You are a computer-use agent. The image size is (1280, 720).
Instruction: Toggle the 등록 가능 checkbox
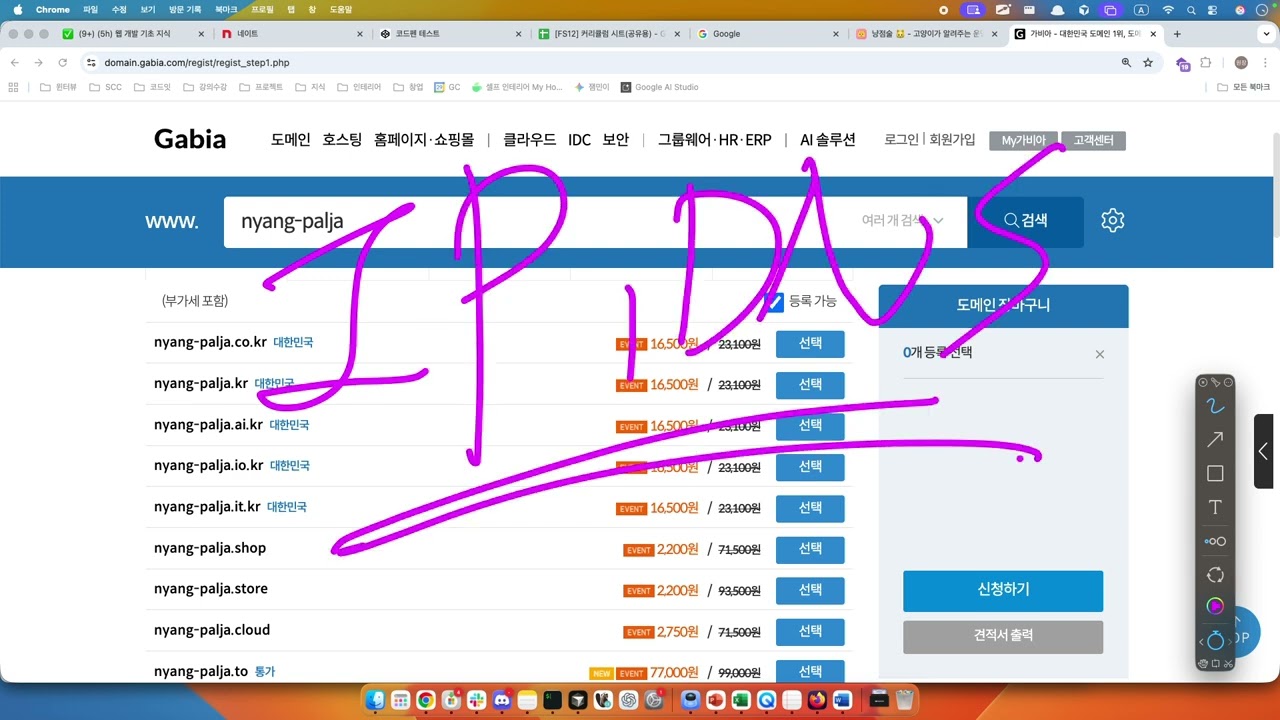pos(775,302)
